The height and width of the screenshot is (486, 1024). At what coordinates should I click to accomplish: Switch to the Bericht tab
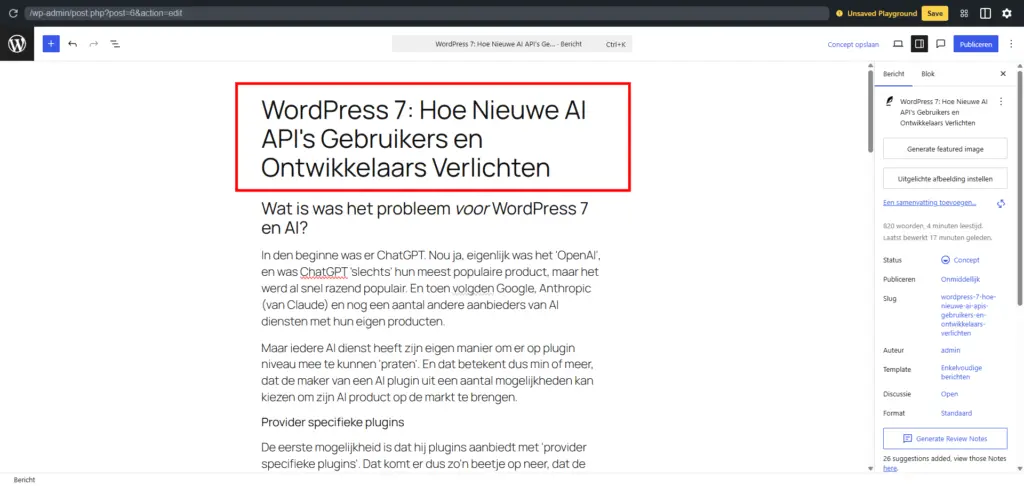[894, 74]
